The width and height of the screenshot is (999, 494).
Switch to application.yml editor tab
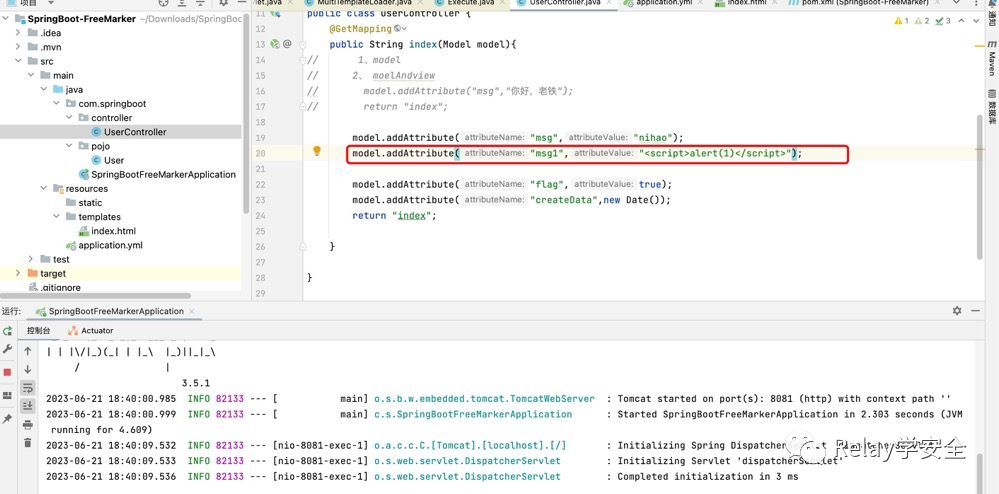tap(659, 3)
